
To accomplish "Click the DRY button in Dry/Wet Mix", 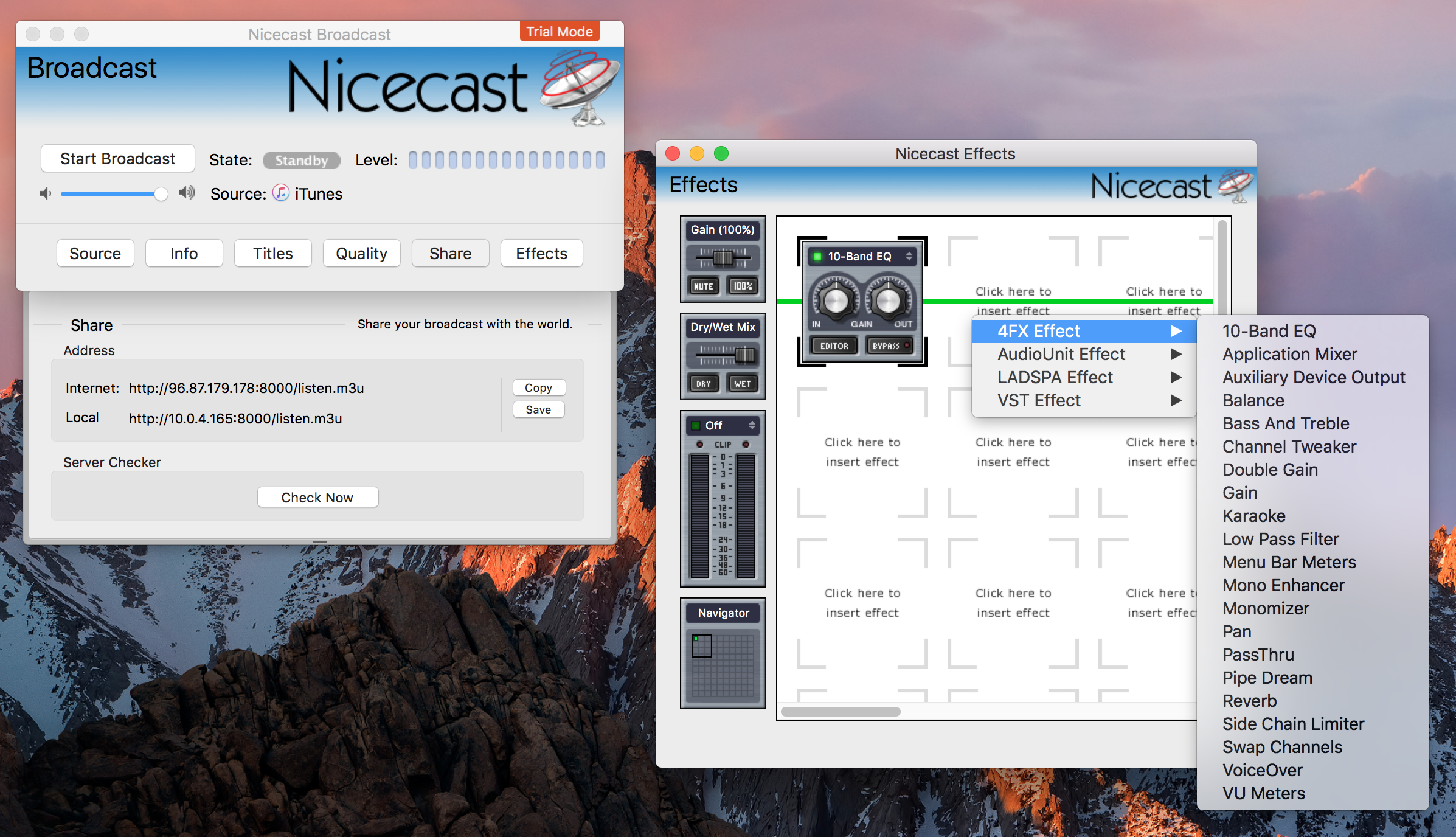I will click(x=704, y=384).
